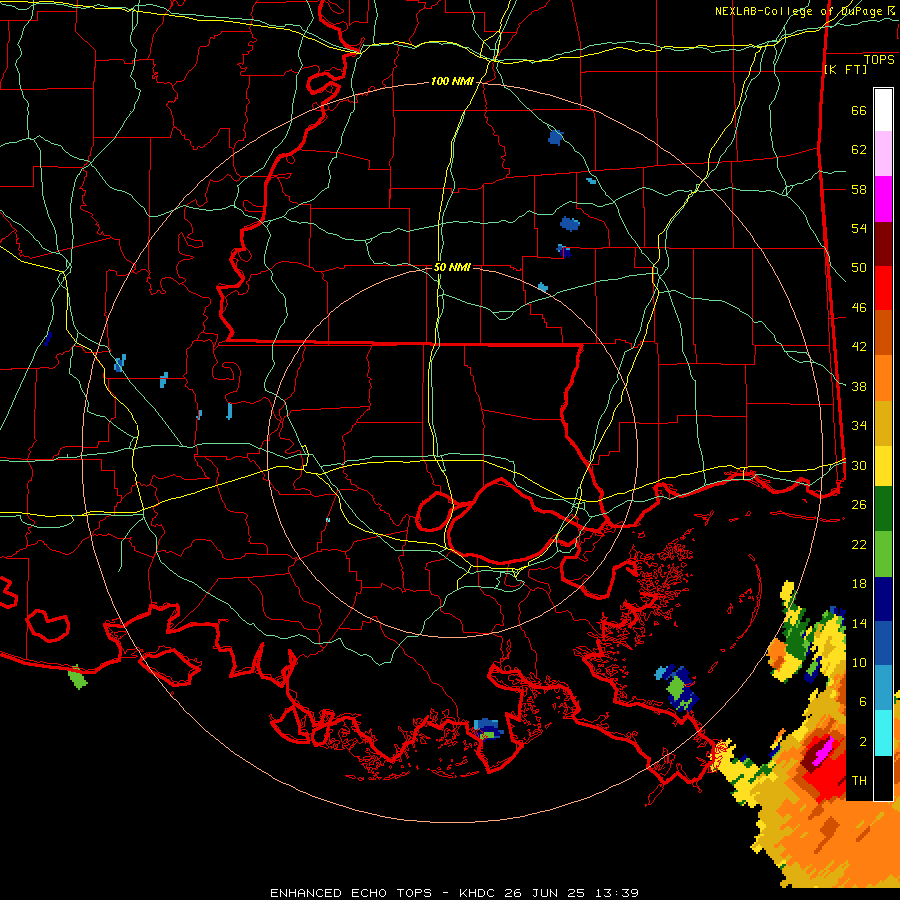Viewport: 900px width, 900px height.
Task: Click the black TH threshold swatch
Action: coord(883,778)
